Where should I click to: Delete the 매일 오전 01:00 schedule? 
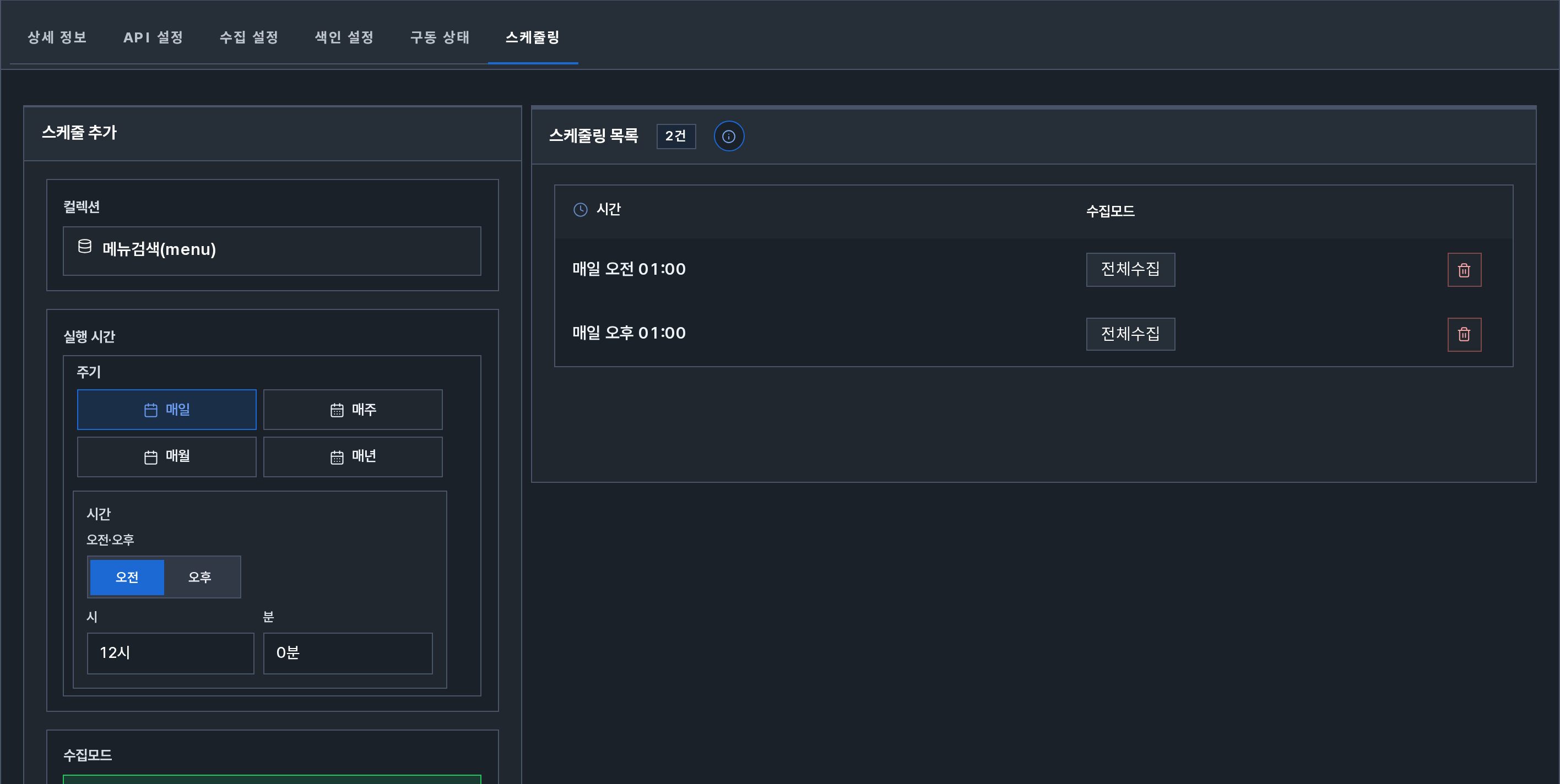point(1464,270)
